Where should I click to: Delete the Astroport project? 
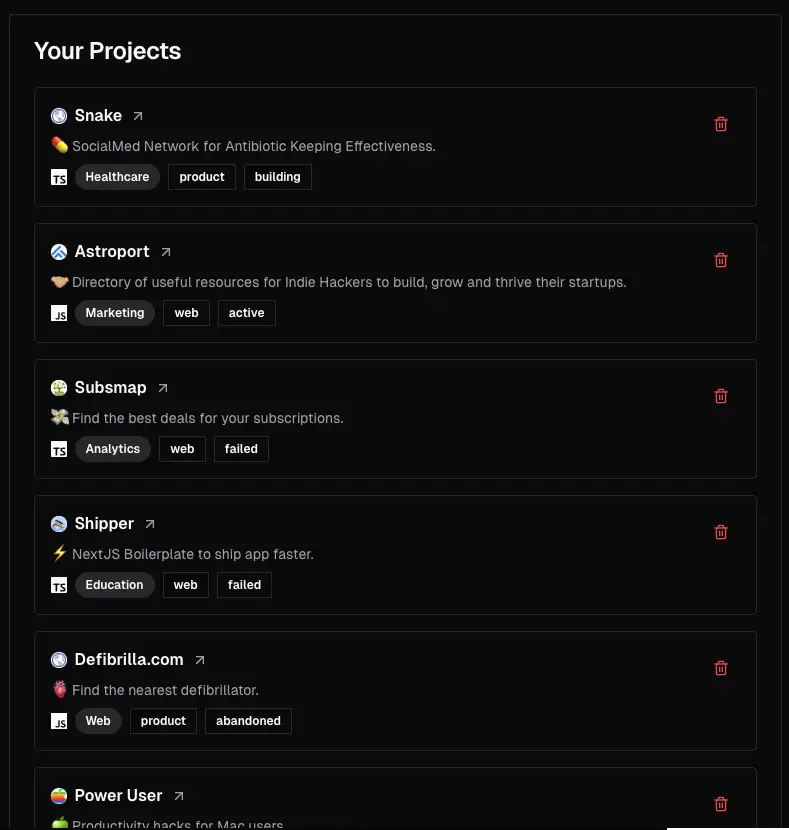point(721,260)
